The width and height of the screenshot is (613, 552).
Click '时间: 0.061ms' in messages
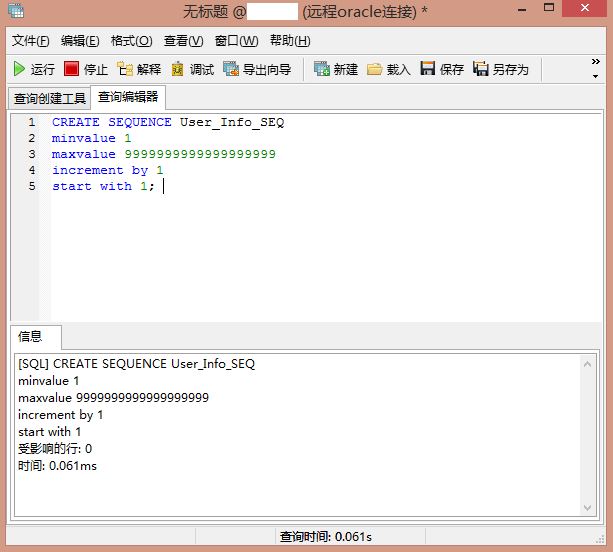(x=57, y=466)
